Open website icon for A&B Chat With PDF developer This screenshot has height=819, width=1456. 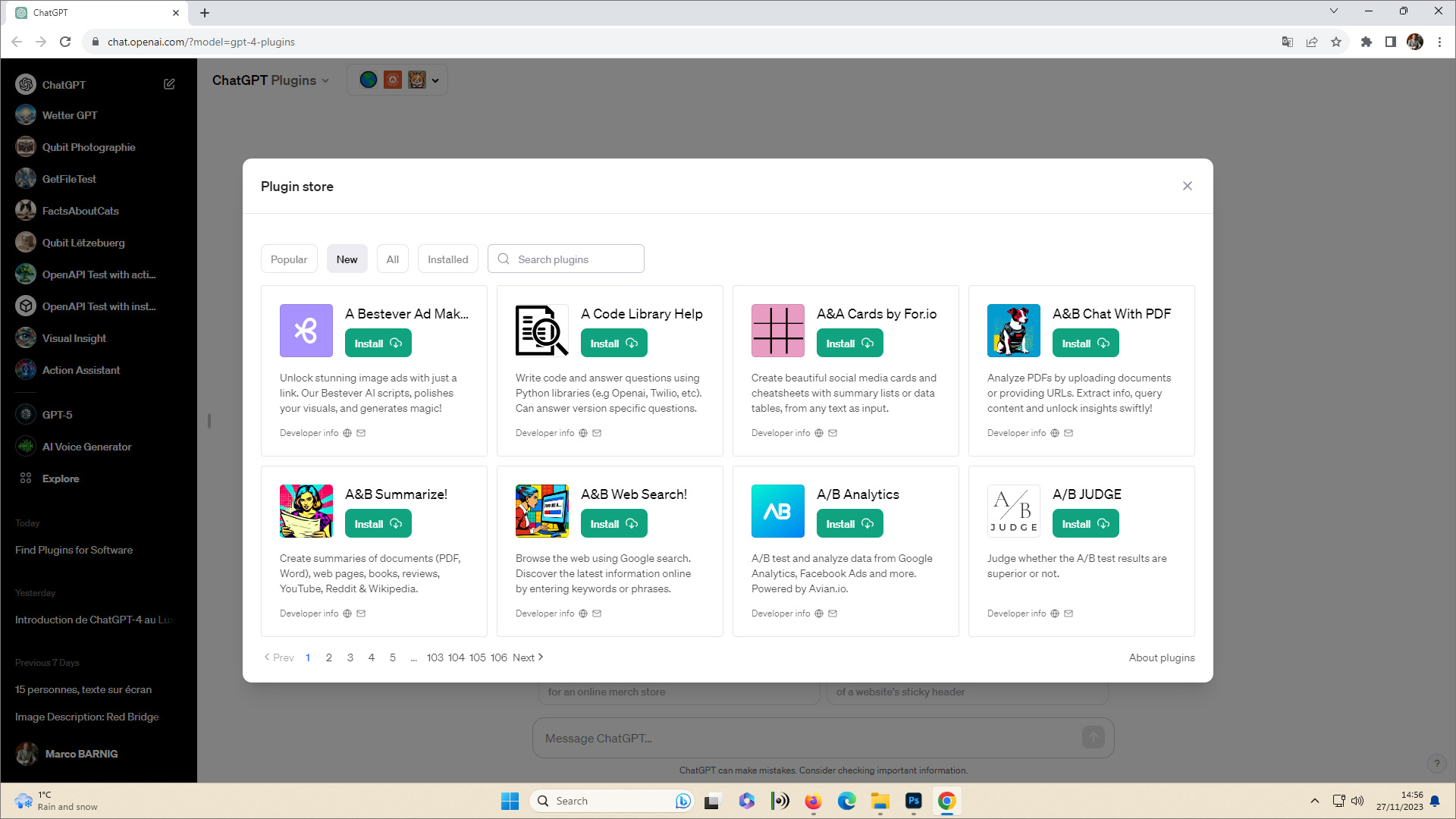(1055, 433)
